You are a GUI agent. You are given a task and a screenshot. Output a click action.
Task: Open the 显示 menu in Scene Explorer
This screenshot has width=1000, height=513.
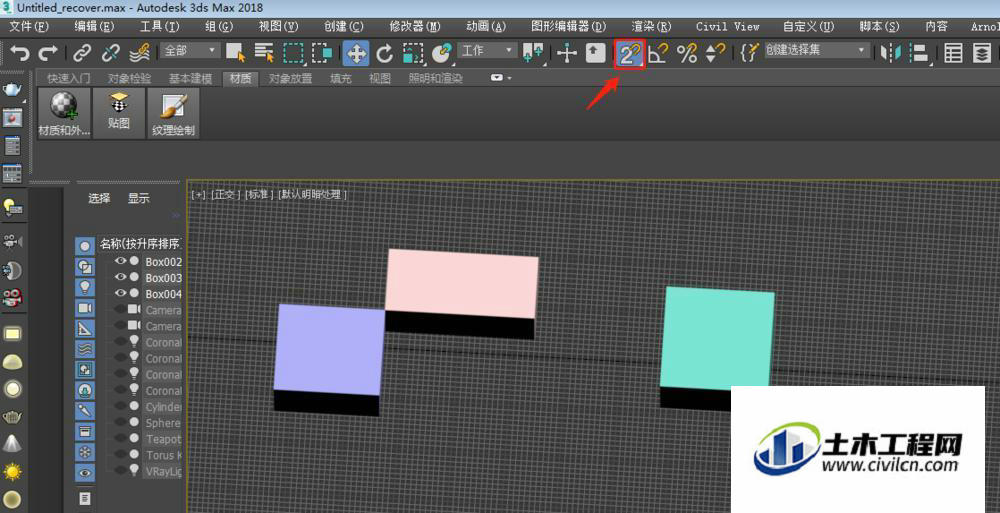tap(138, 198)
